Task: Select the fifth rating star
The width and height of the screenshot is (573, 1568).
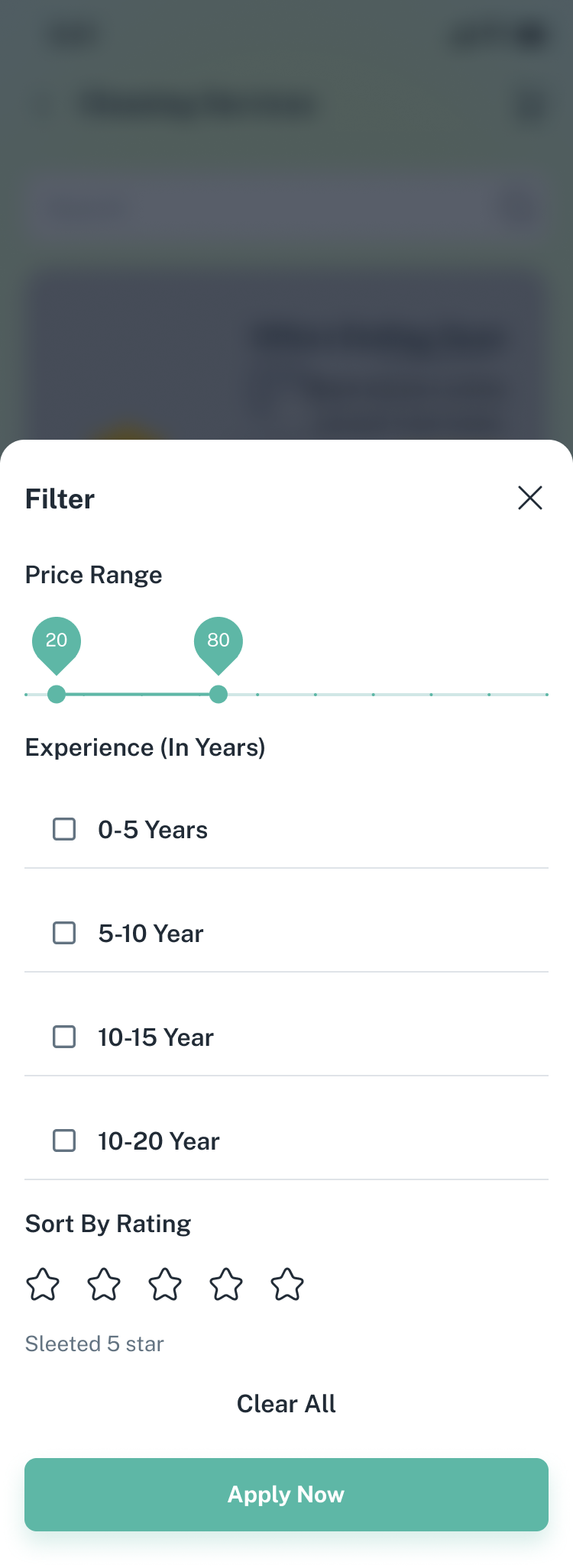Action: coord(287,1284)
